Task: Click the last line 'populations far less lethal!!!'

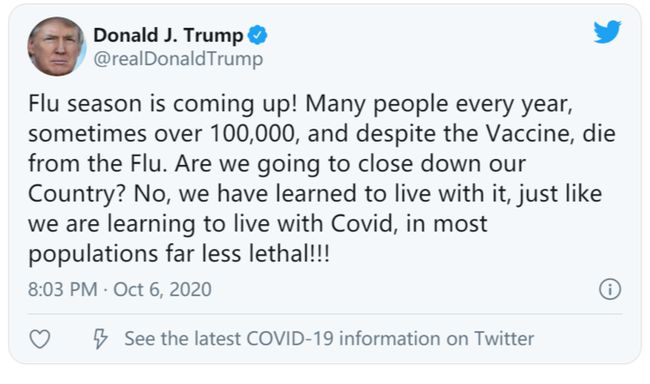Action: pyautogui.click(x=179, y=254)
